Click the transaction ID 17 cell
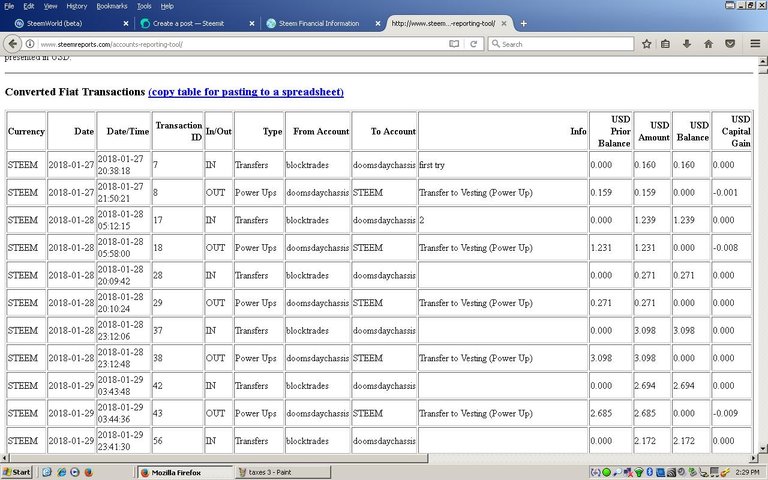This screenshot has width=768, height=480. click(178, 220)
